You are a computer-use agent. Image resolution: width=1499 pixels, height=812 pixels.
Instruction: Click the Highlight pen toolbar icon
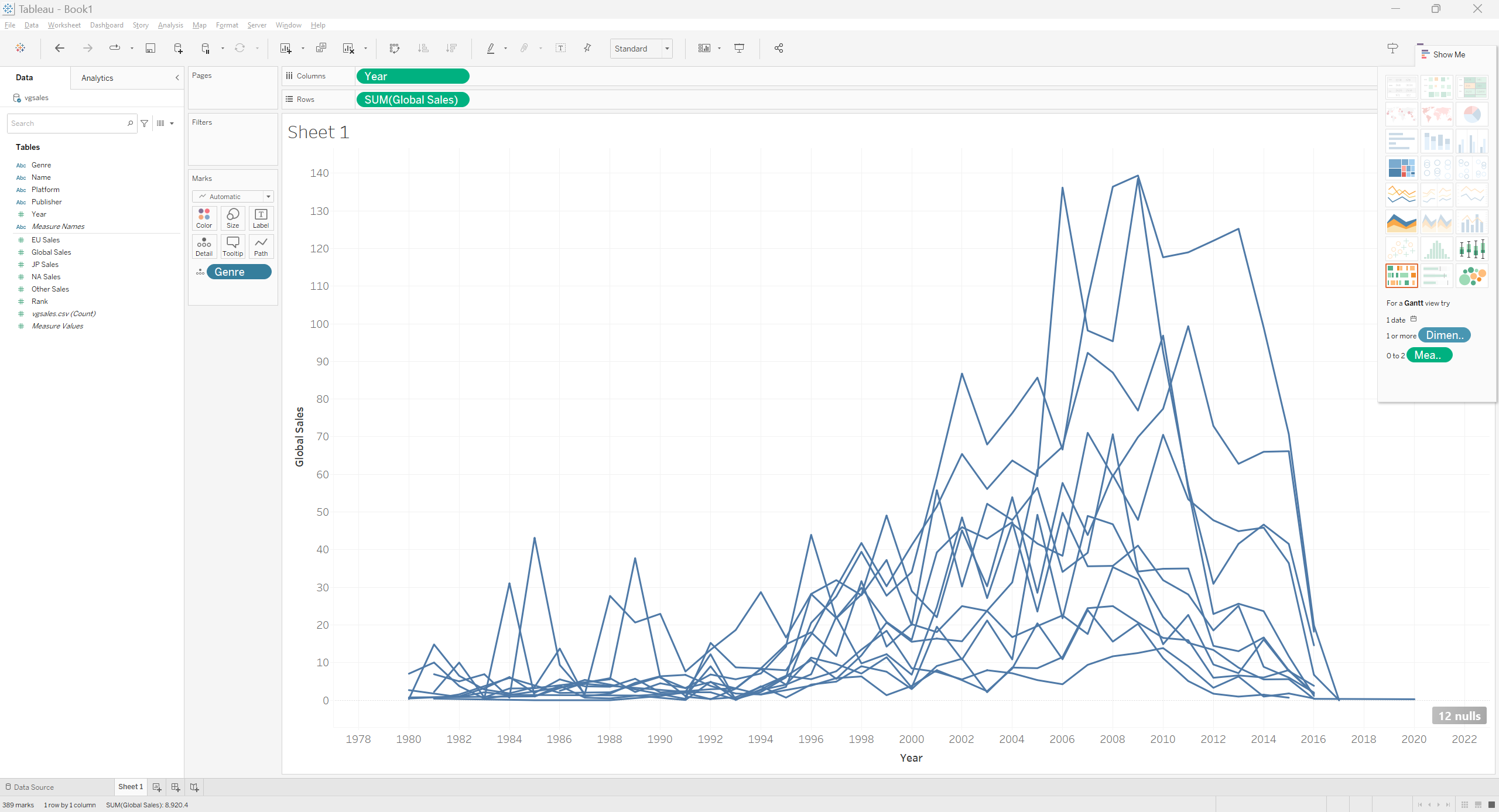pyautogui.click(x=491, y=48)
